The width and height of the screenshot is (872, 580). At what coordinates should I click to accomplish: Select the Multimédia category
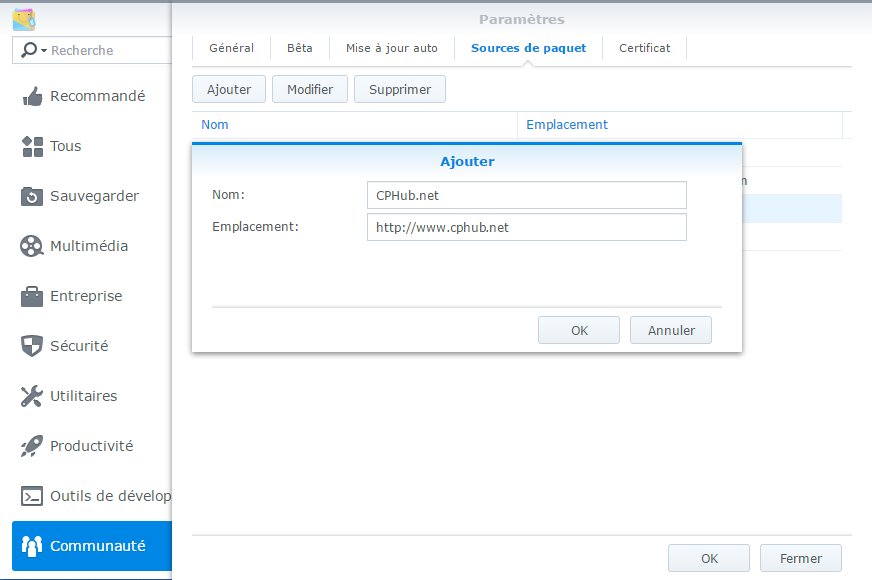click(x=92, y=246)
